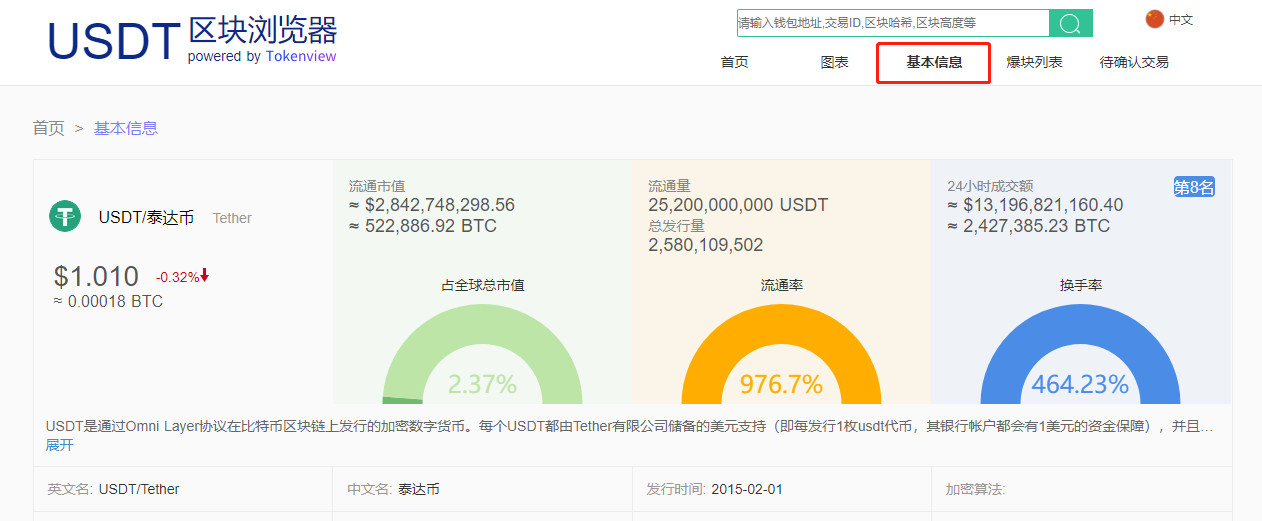Click the ≈ 522,886.92 BTC value

click(x=422, y=226)
